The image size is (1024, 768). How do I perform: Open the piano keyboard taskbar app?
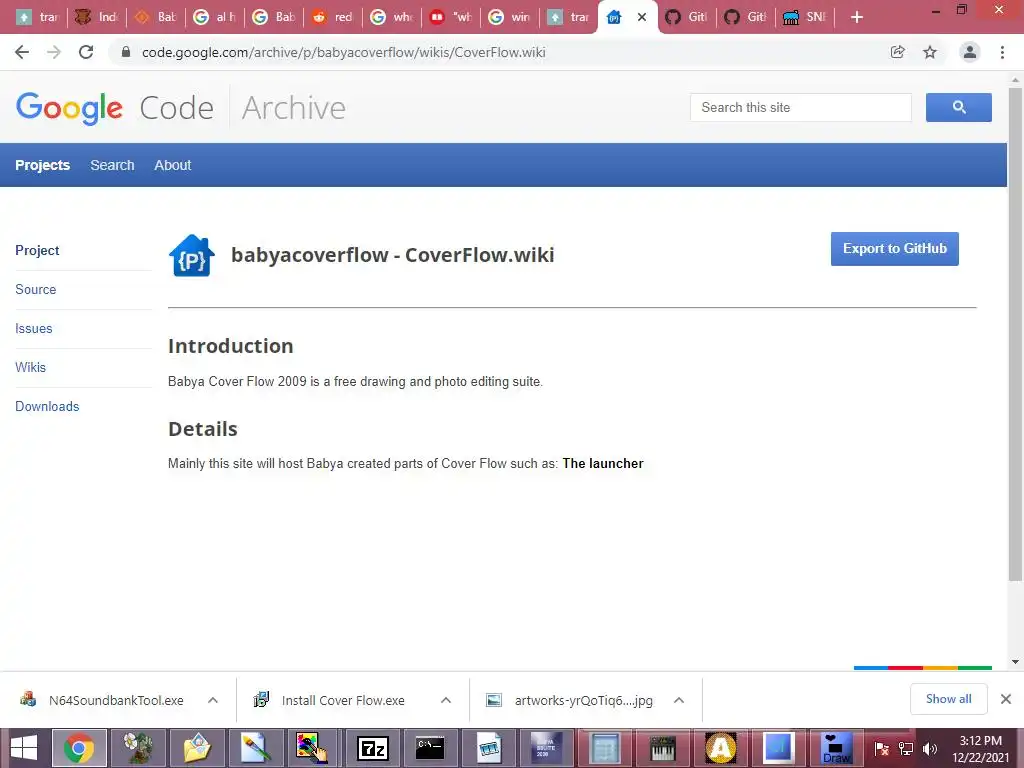point(663,748)
